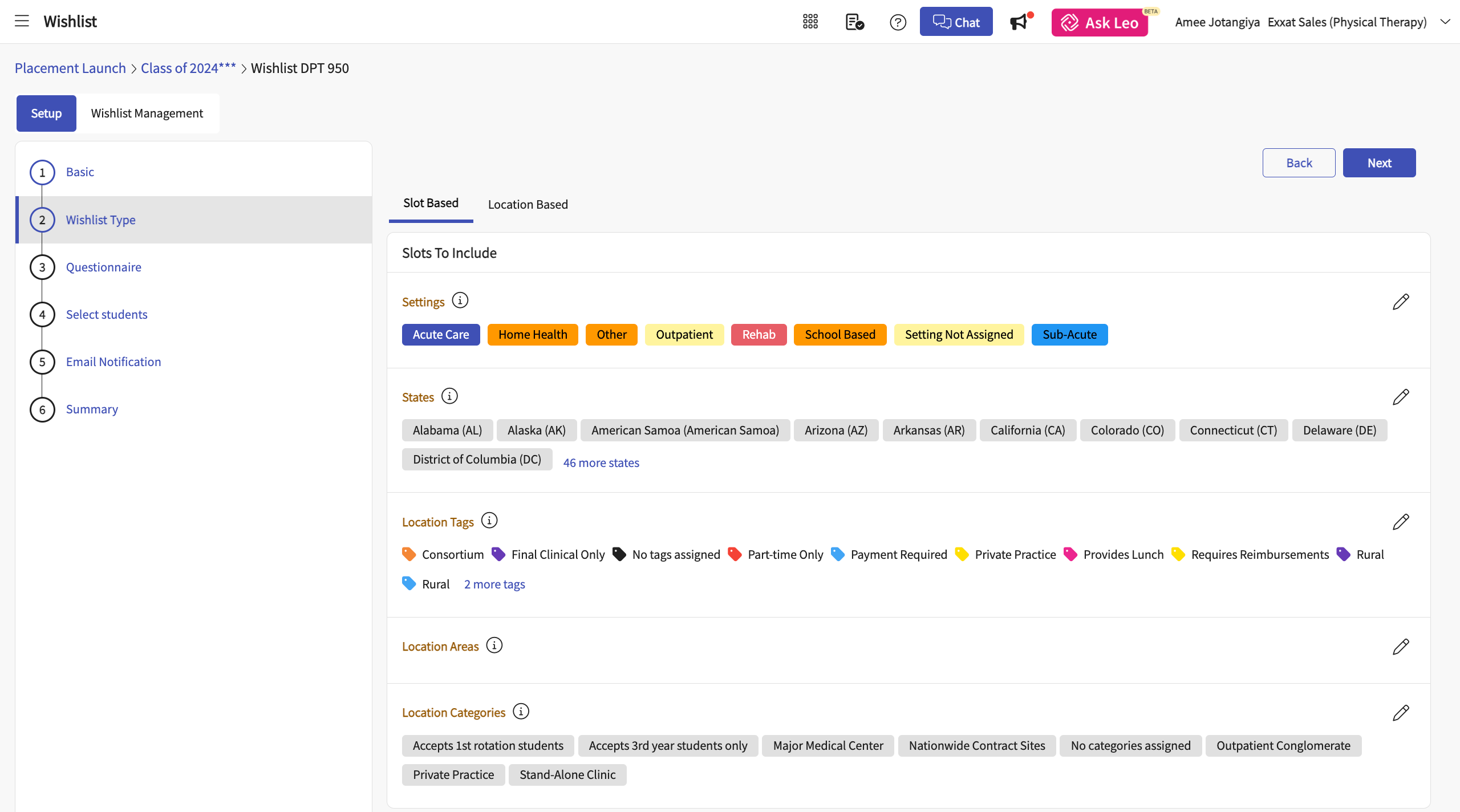This screenshot has width=1460, height=812.
Task: Open announcements megaphone icon
Action: pyautogui.click(x=1019, y=22)
